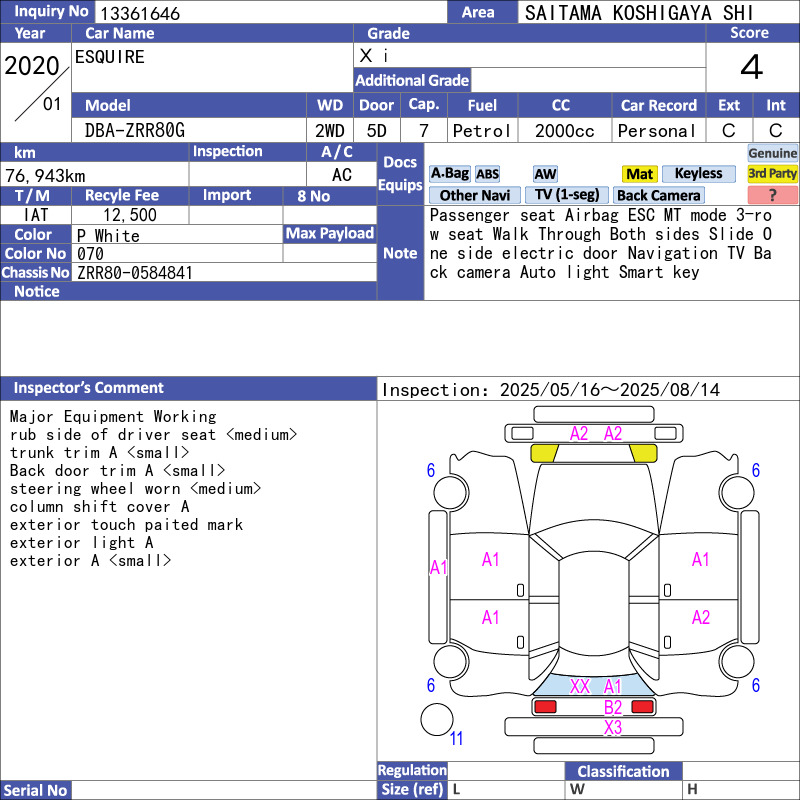Click the Inquiry No field showing 13361646
Viewport: 800px width, 800px height.
(270, 13)
